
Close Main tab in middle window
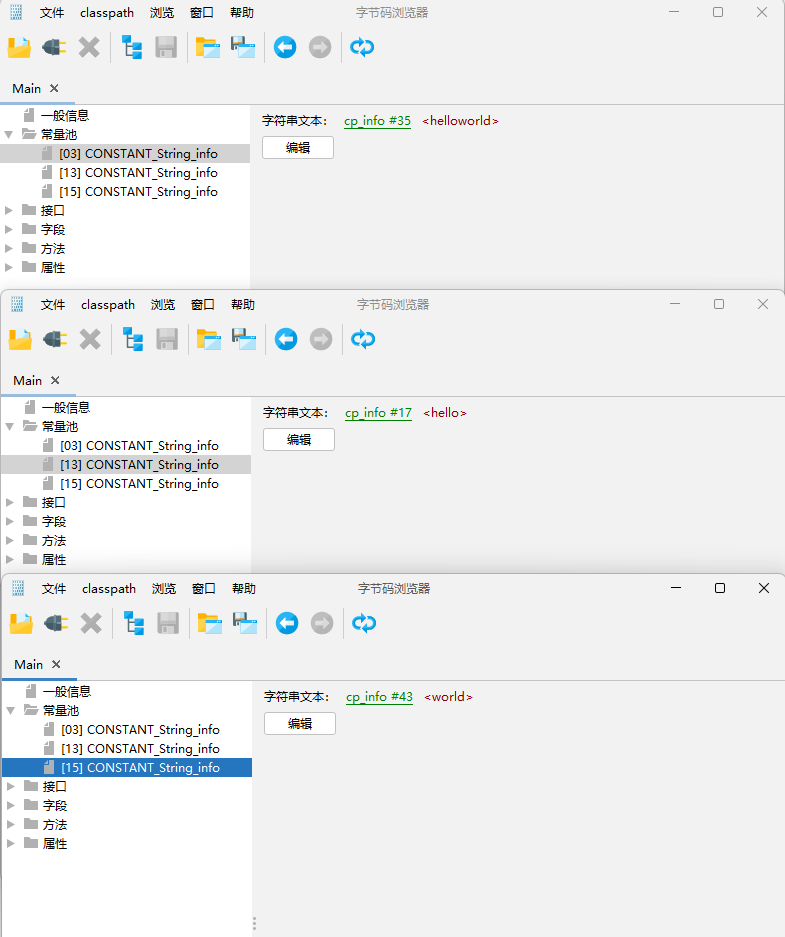(x=56, y=381)
